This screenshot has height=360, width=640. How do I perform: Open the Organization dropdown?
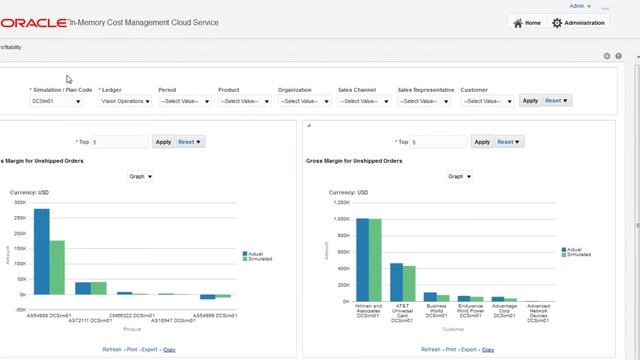pos(304,101)
